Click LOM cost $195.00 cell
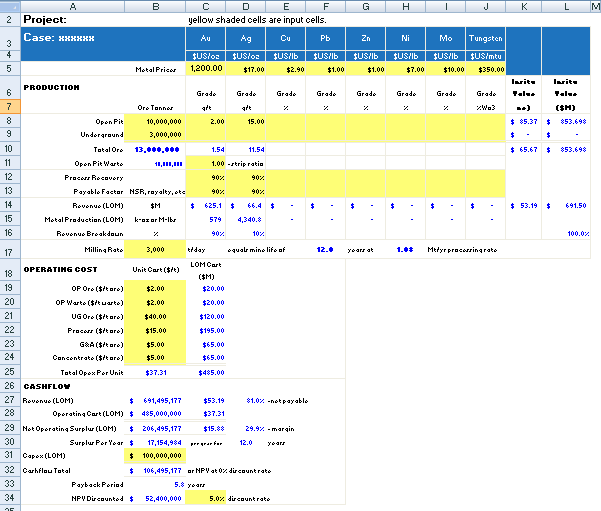Image resolution: width=601 pixels, height=511 pixels. tap(206, 330)
